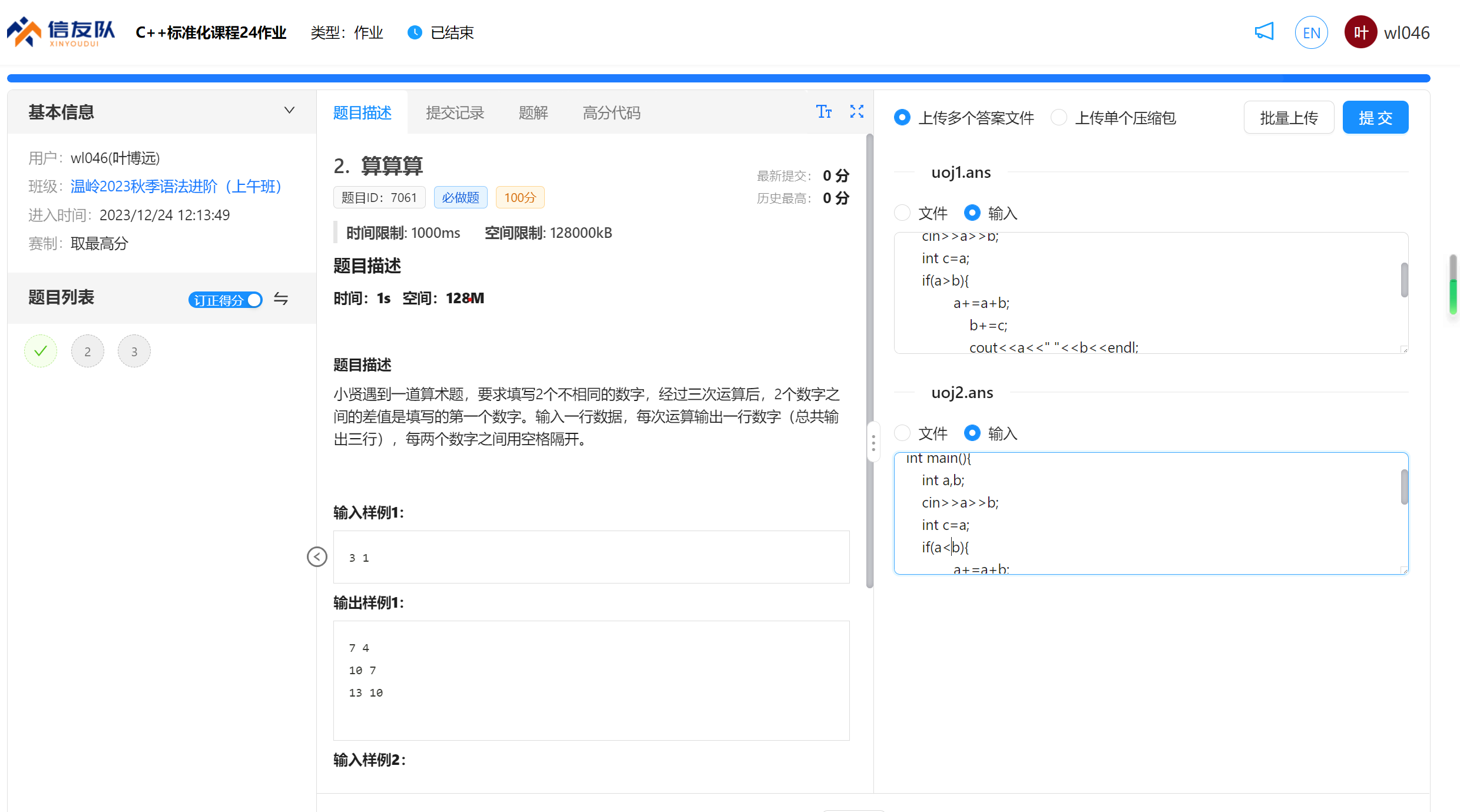Click the uoj1.ans textarea scrollbar

tap(1404, 280)
